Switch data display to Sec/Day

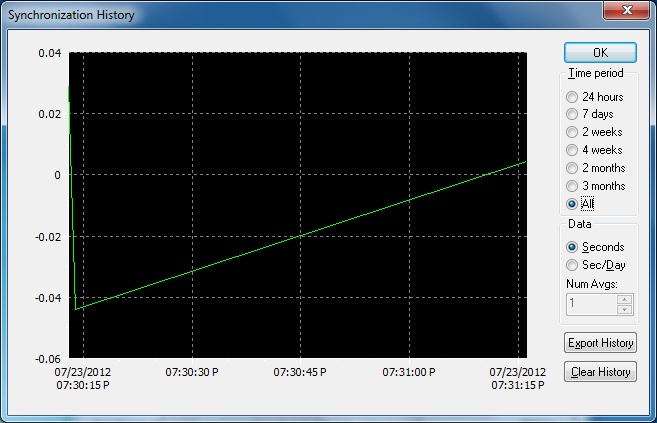[596, 265]
